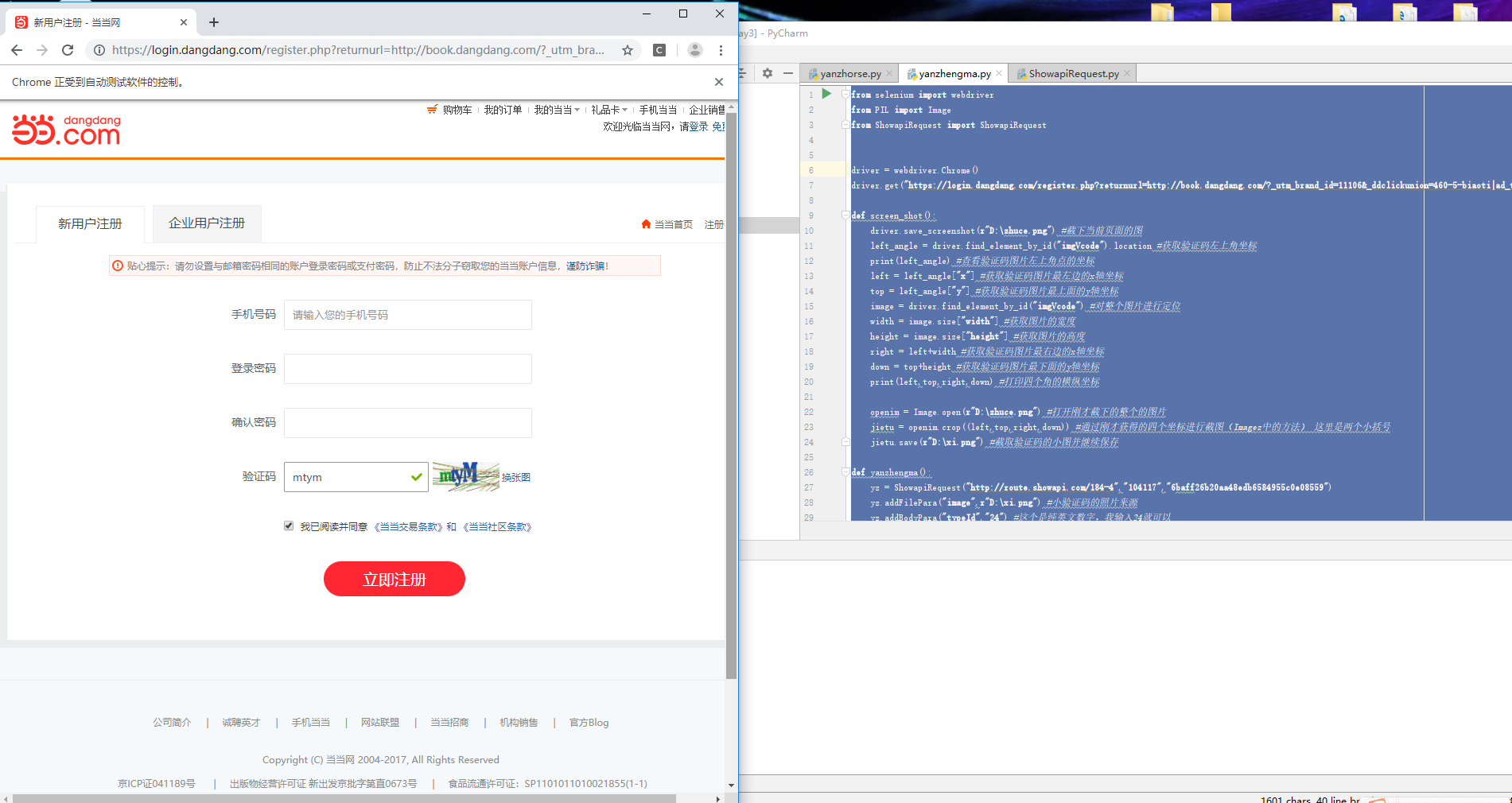Open the Chrome profile avatar
Image resolution: width=1512 pixels, height=803 pixels.
pos(694,50)
